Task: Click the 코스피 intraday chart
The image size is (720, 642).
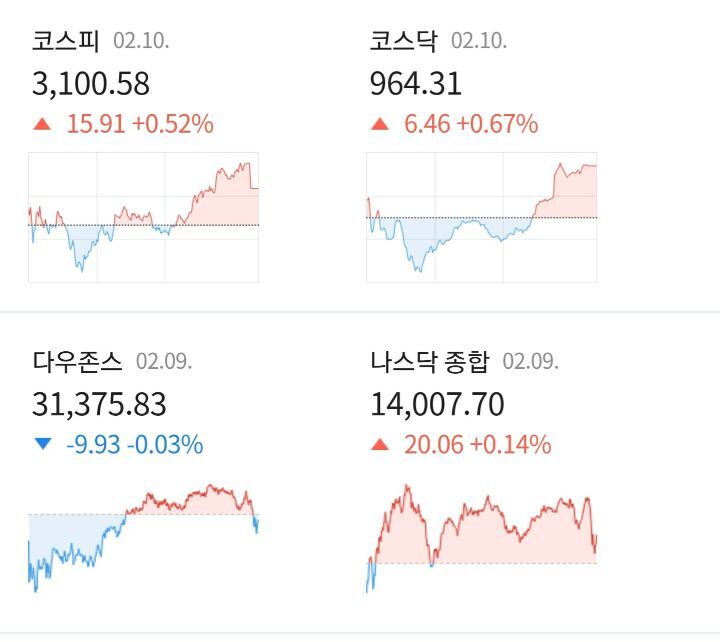Action: (x=143, y=217)
